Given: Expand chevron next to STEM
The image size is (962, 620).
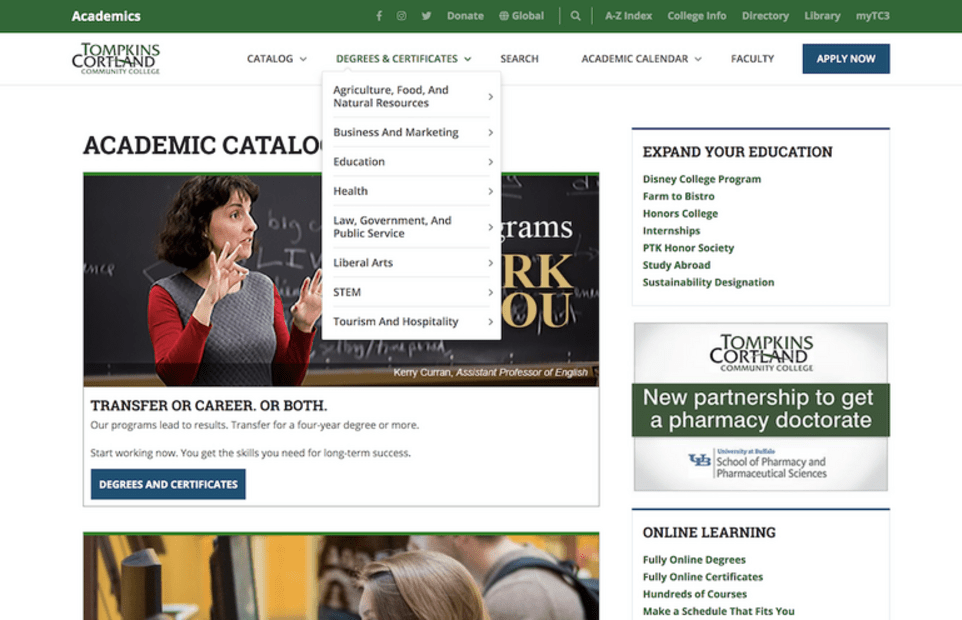Looking at the screenshot, I should [x=490, y=292].
